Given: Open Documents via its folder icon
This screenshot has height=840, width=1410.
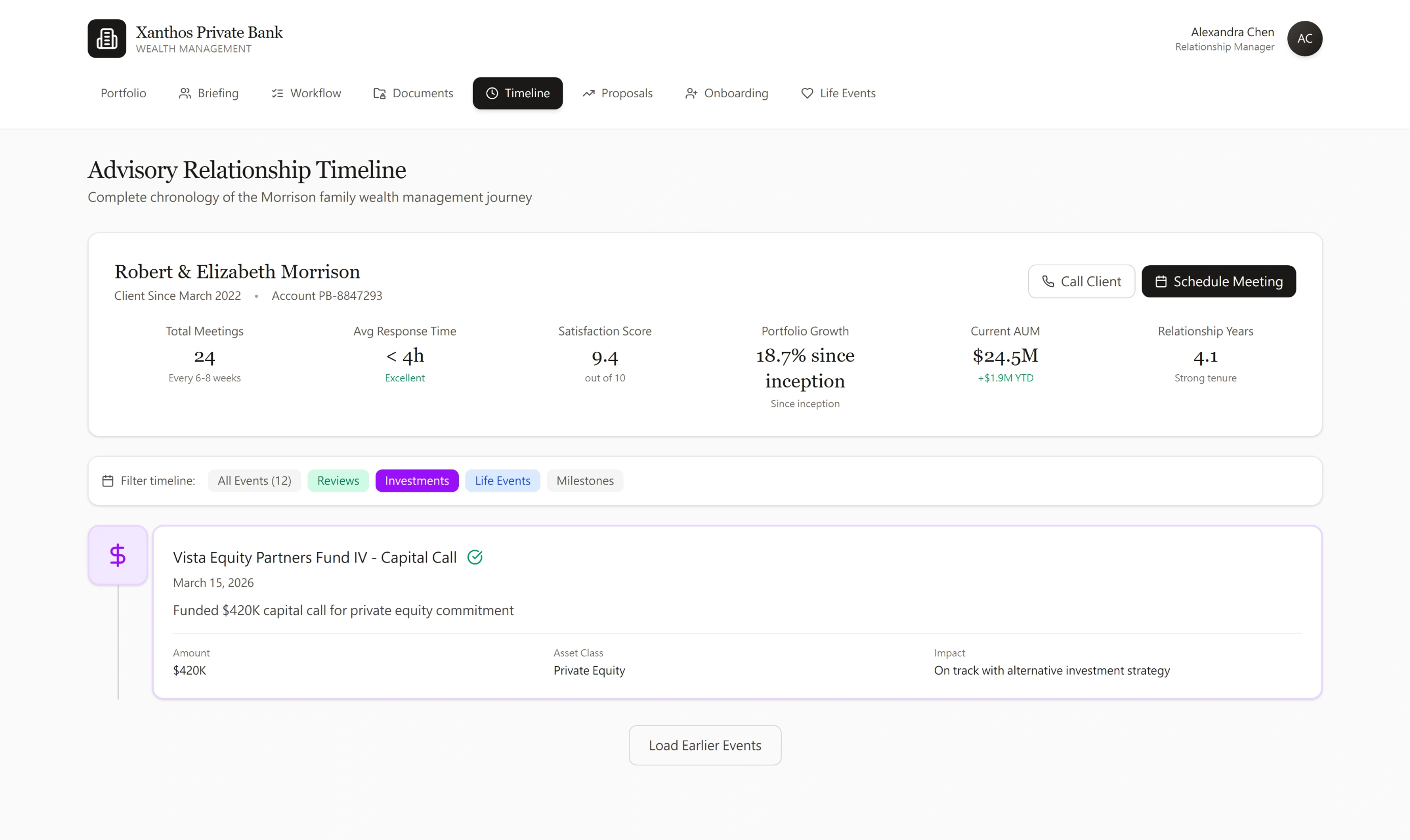Looking at the screenshot, I should [x=379, y=93].
